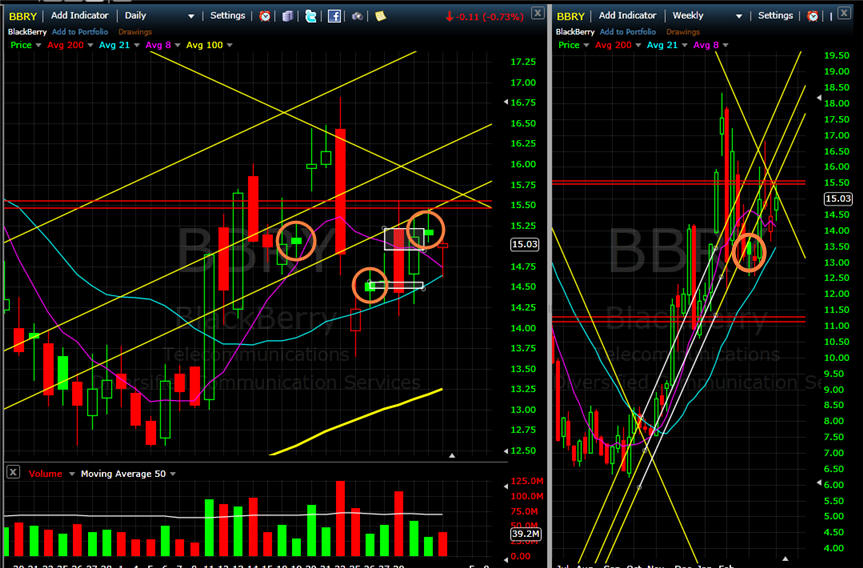863x568 pixels.
Task: Close the Weekly chart panel
Action: 844,13
